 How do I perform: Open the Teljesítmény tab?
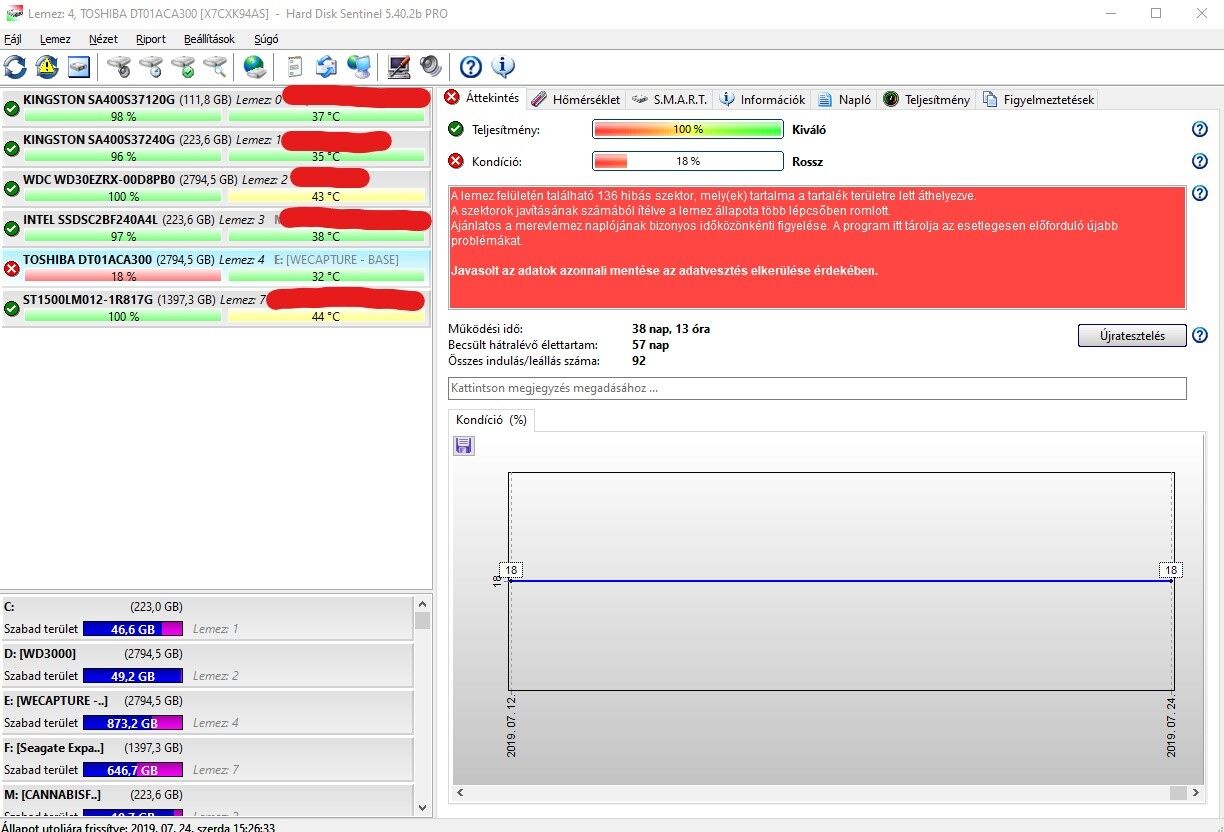coord(927,99)
